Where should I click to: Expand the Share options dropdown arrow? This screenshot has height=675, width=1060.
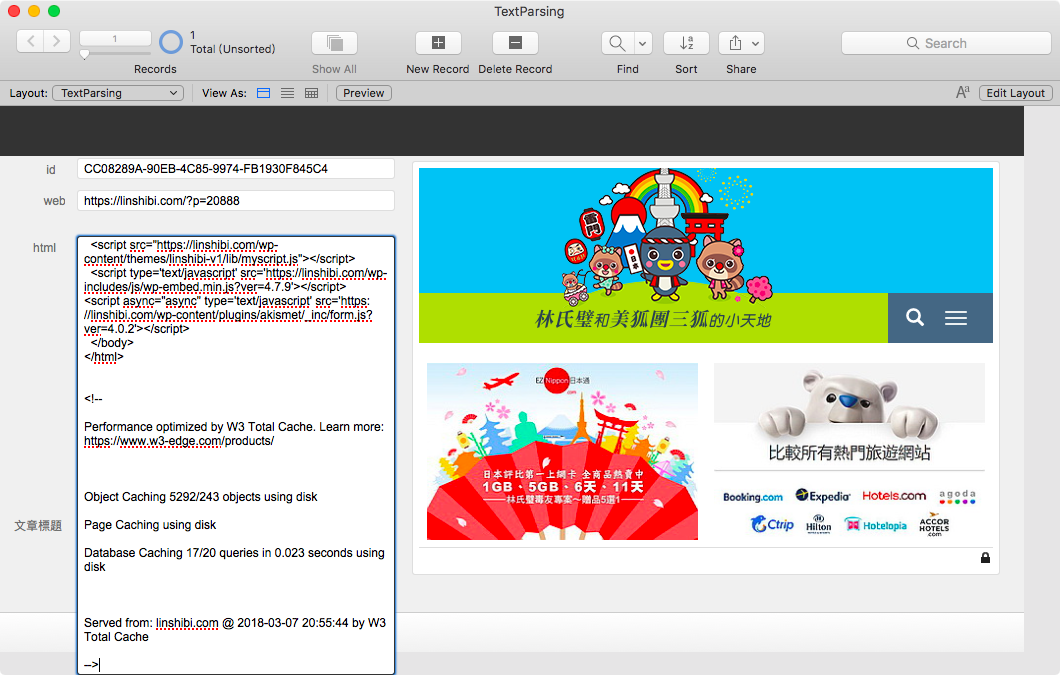coord(756,43)
